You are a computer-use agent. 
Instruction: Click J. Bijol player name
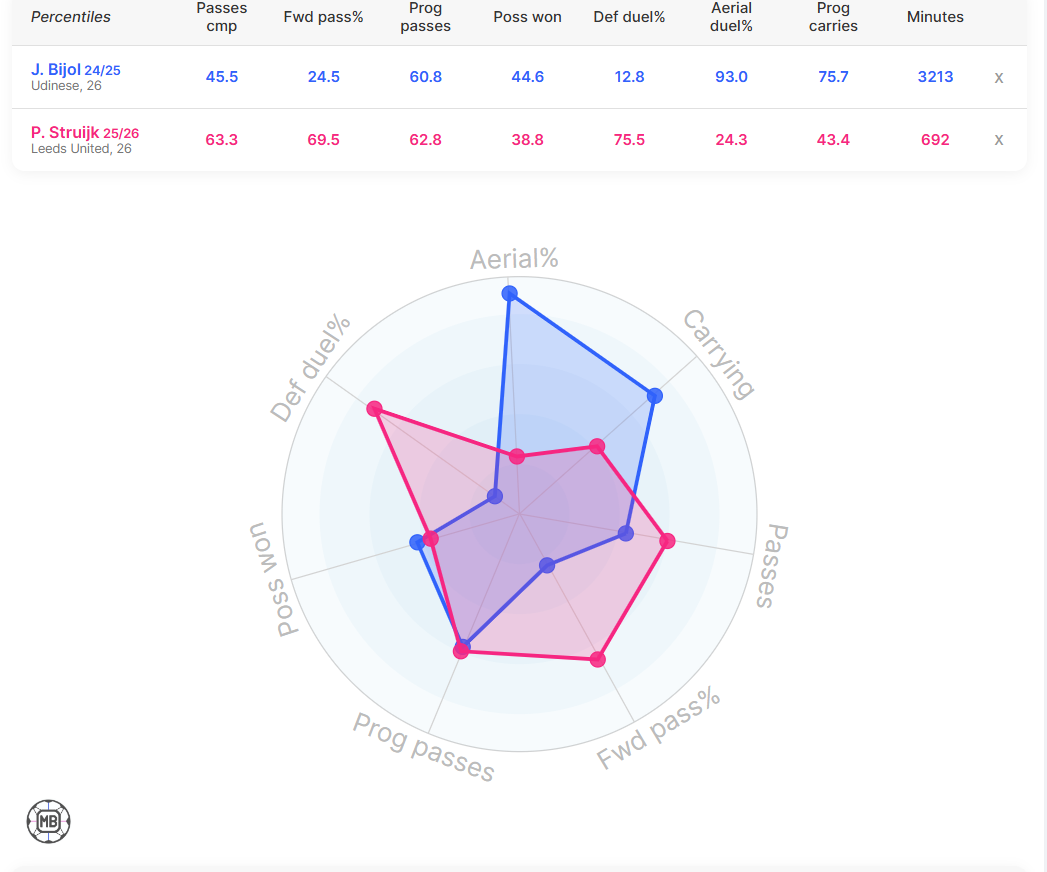[56, 70]
